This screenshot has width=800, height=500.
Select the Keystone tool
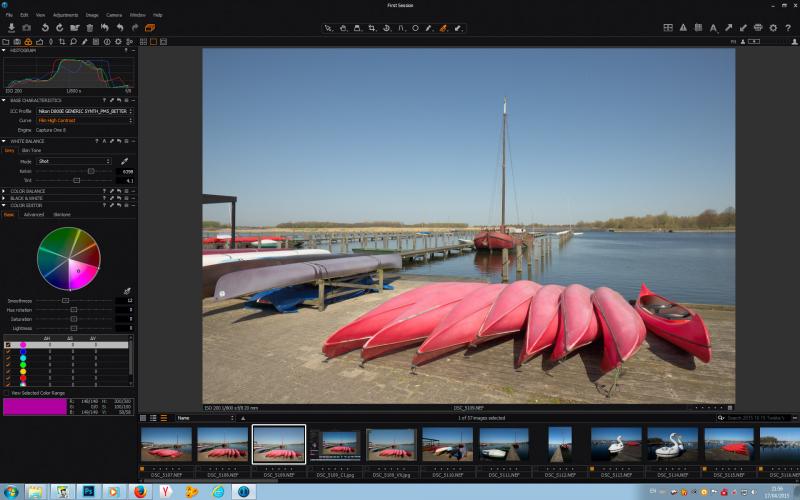[x=402, y=28]
